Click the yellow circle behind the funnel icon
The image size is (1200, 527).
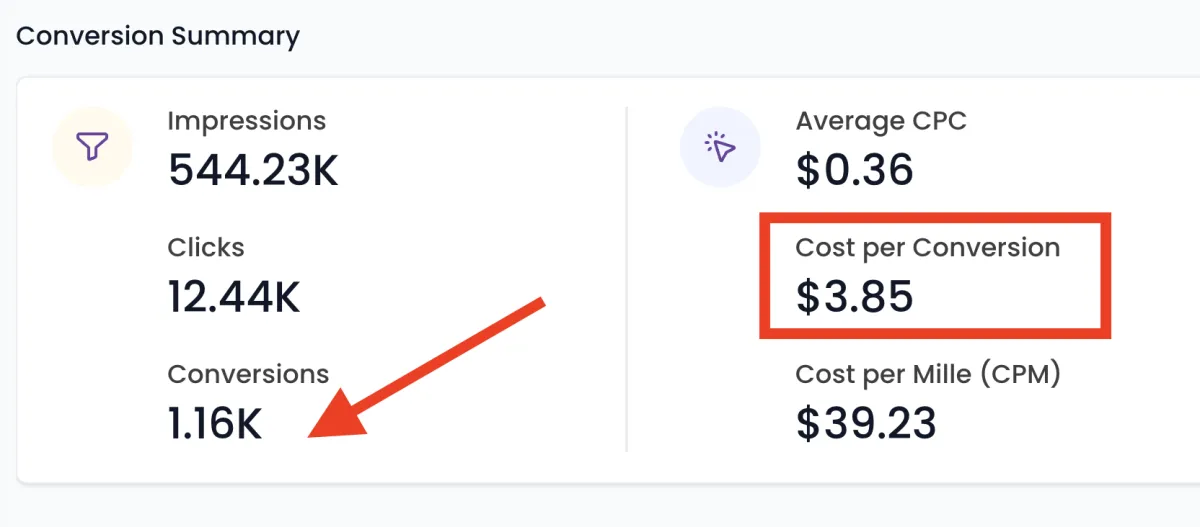[73, 165]
